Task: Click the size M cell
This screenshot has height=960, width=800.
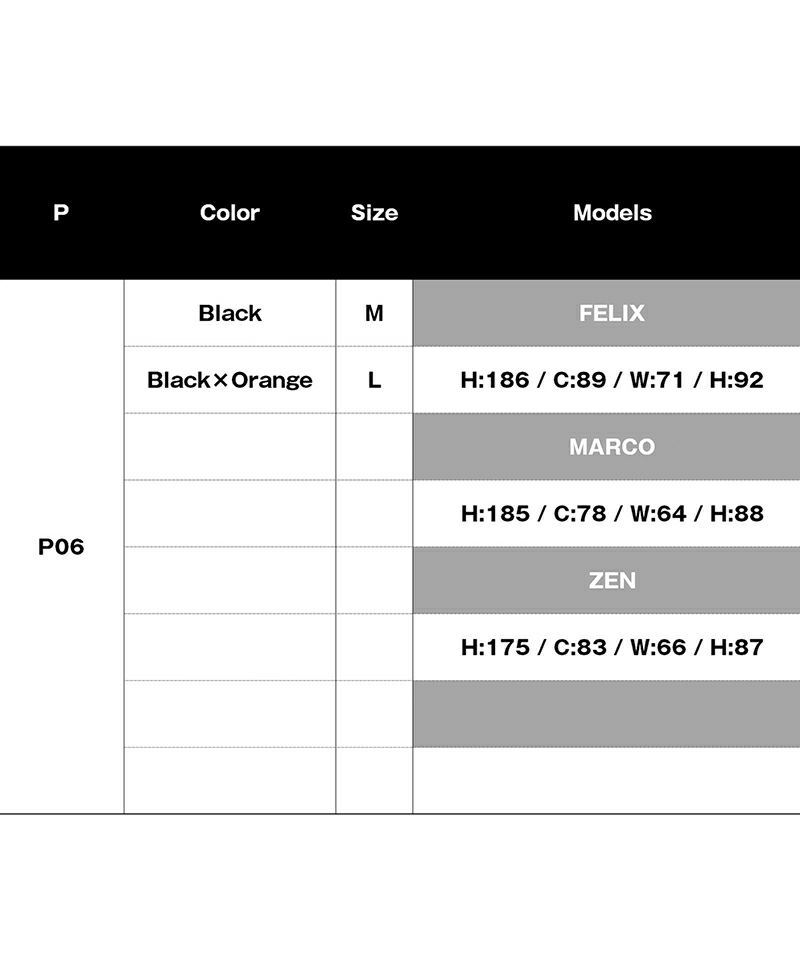Action: [374, 313]
